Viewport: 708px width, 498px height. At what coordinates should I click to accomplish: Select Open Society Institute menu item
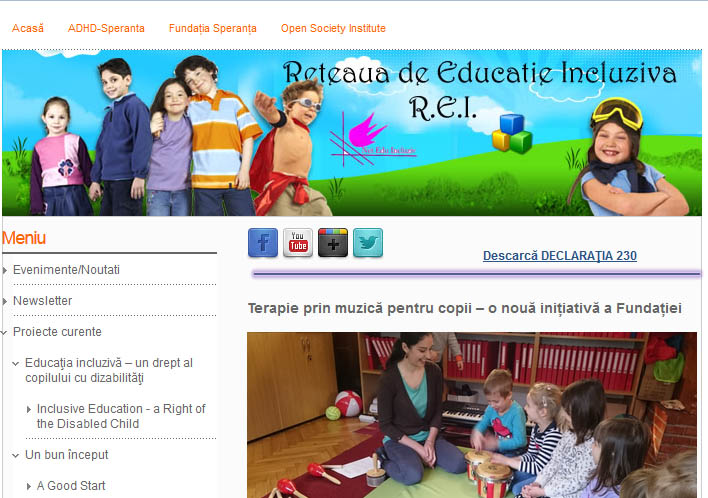click(333, 28)
